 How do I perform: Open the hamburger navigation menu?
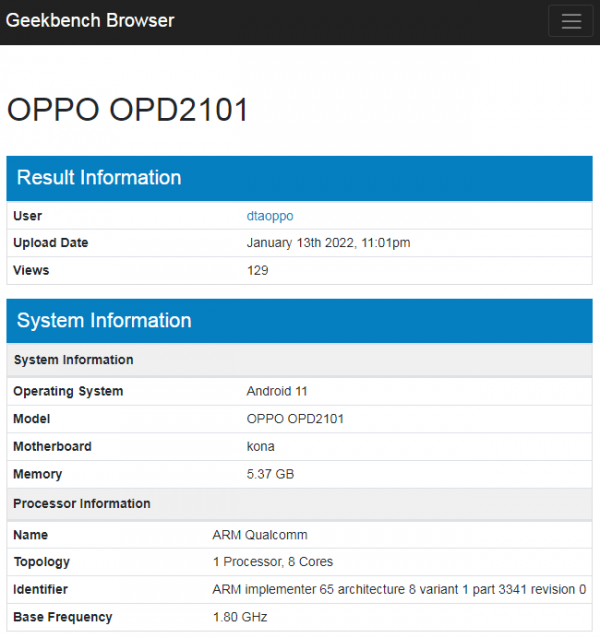(570, 21)
